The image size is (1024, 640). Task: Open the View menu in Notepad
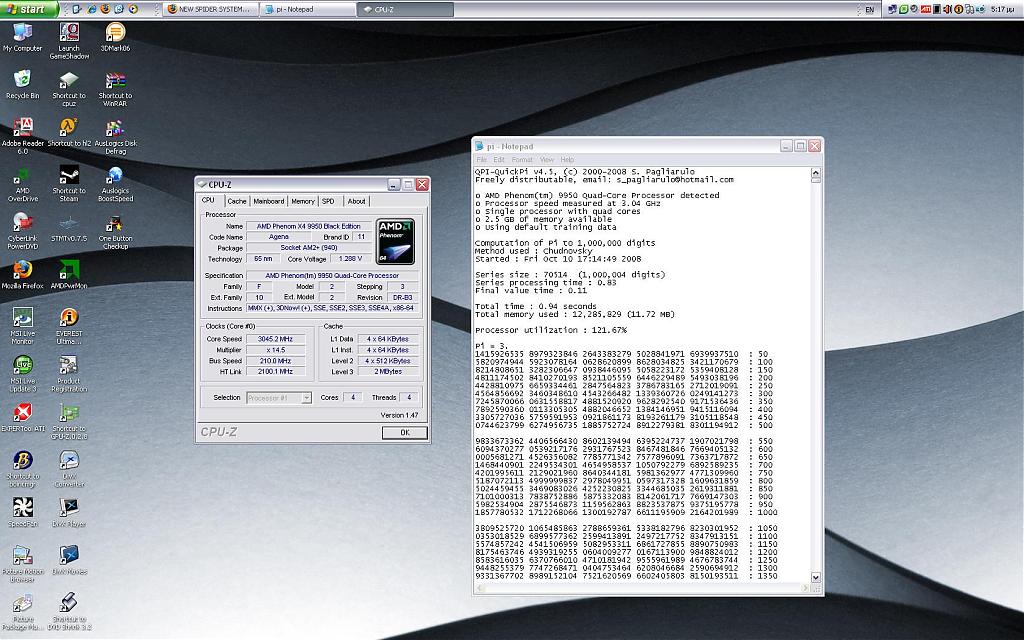point(547,159)
